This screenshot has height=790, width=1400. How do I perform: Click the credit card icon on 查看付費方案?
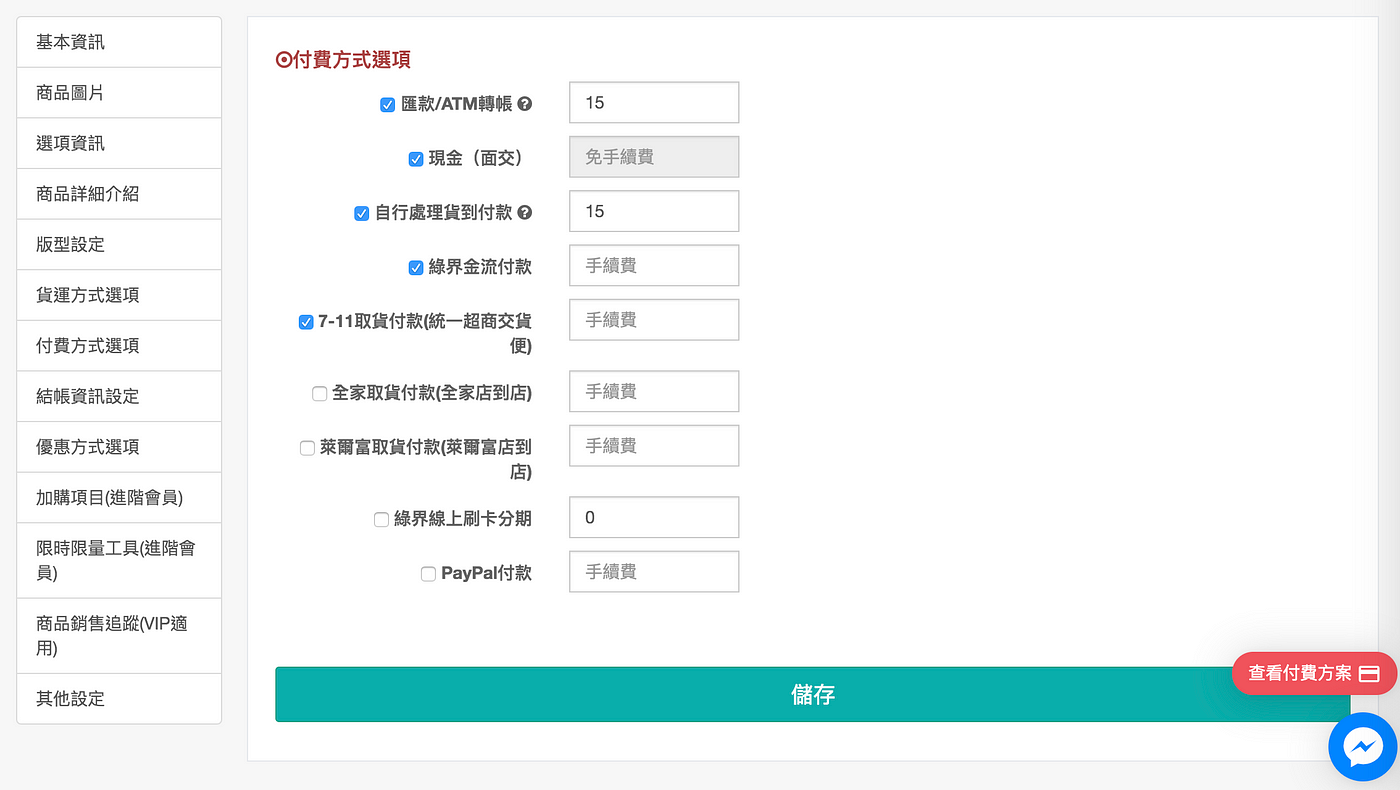(x=1370, y=674)
